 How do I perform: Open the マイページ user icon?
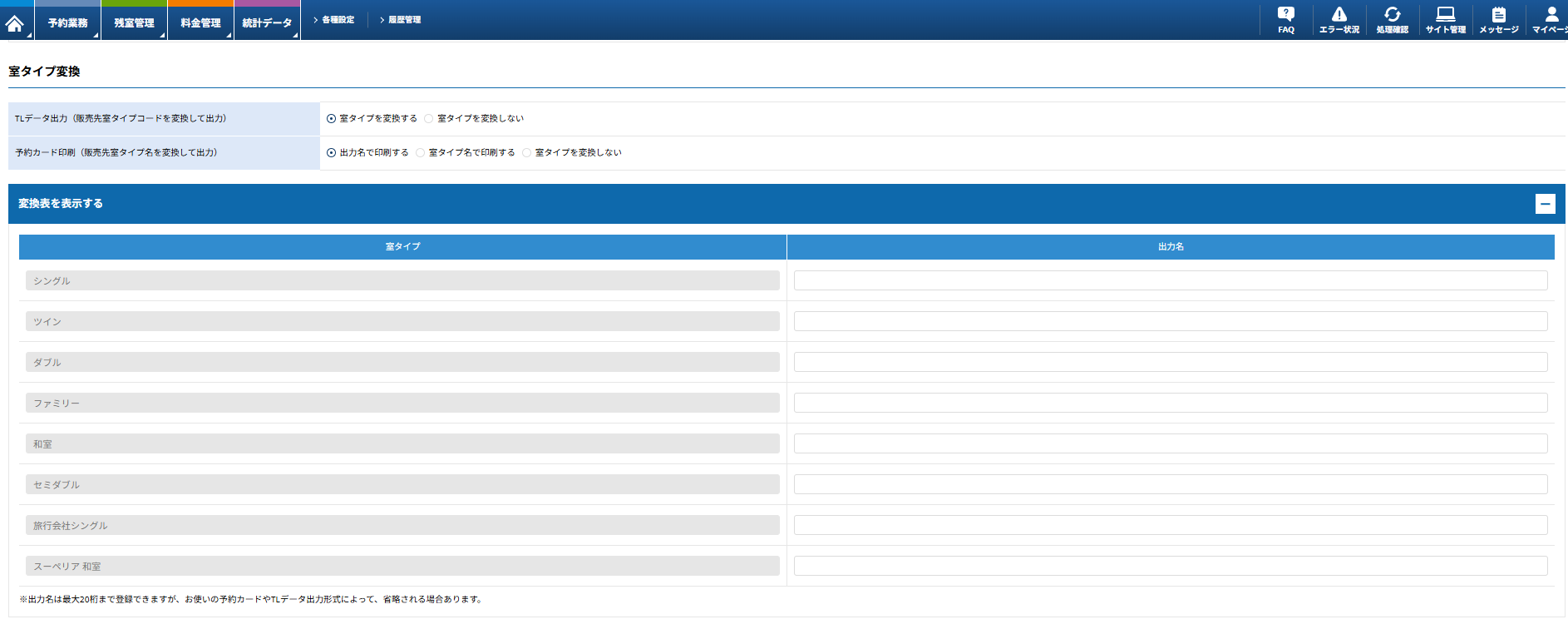click(1551, 20)
